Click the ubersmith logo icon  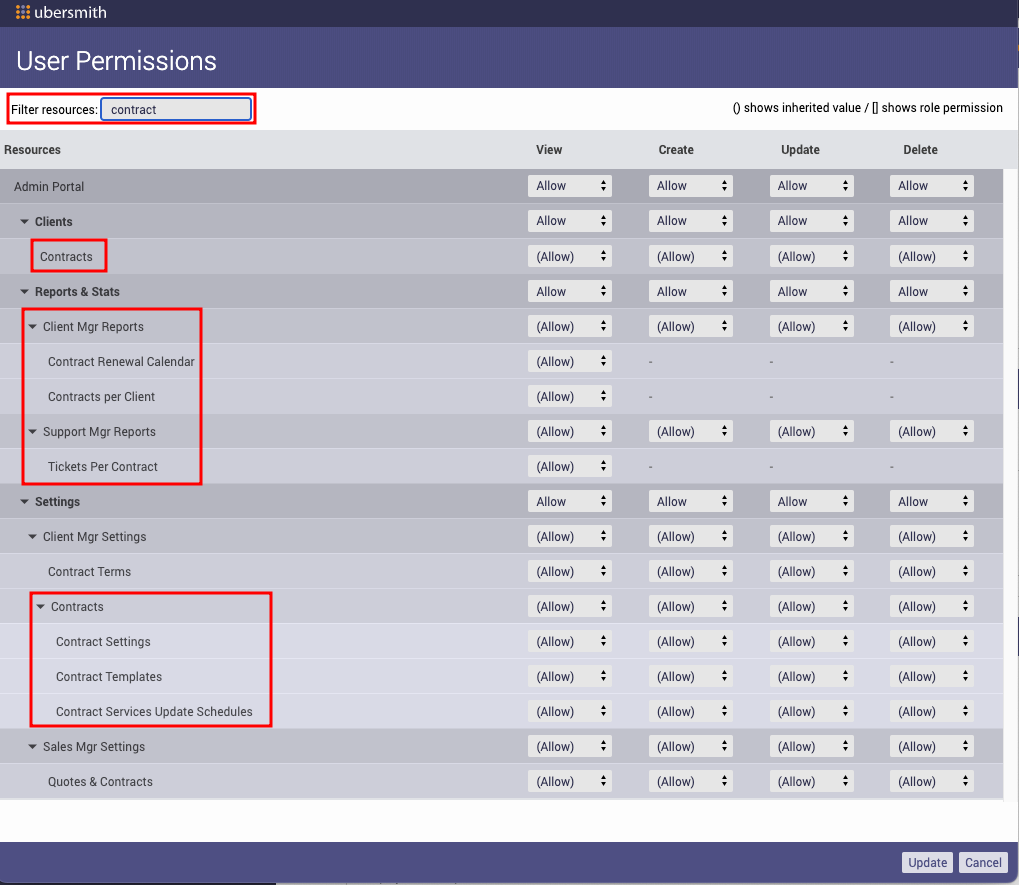tap(23, 13)
